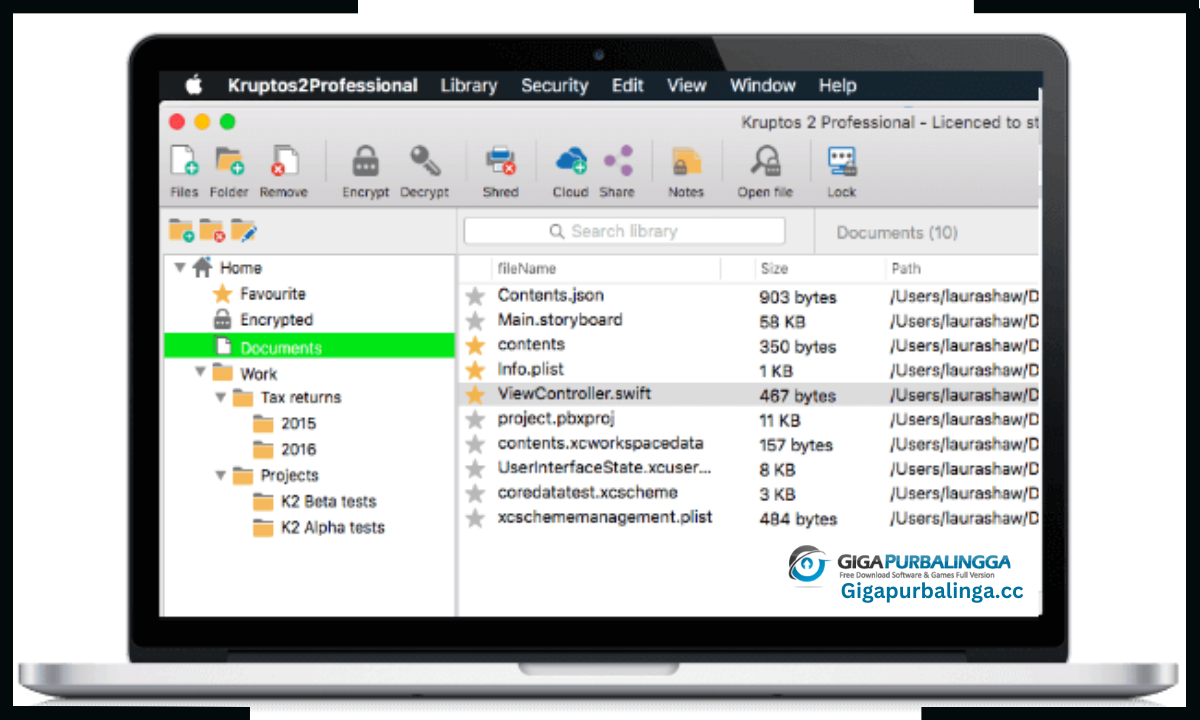Add a folder using the Folder icon
Image resolution: width=1200 pixels, height=720 pixels.
coord(230,161)
